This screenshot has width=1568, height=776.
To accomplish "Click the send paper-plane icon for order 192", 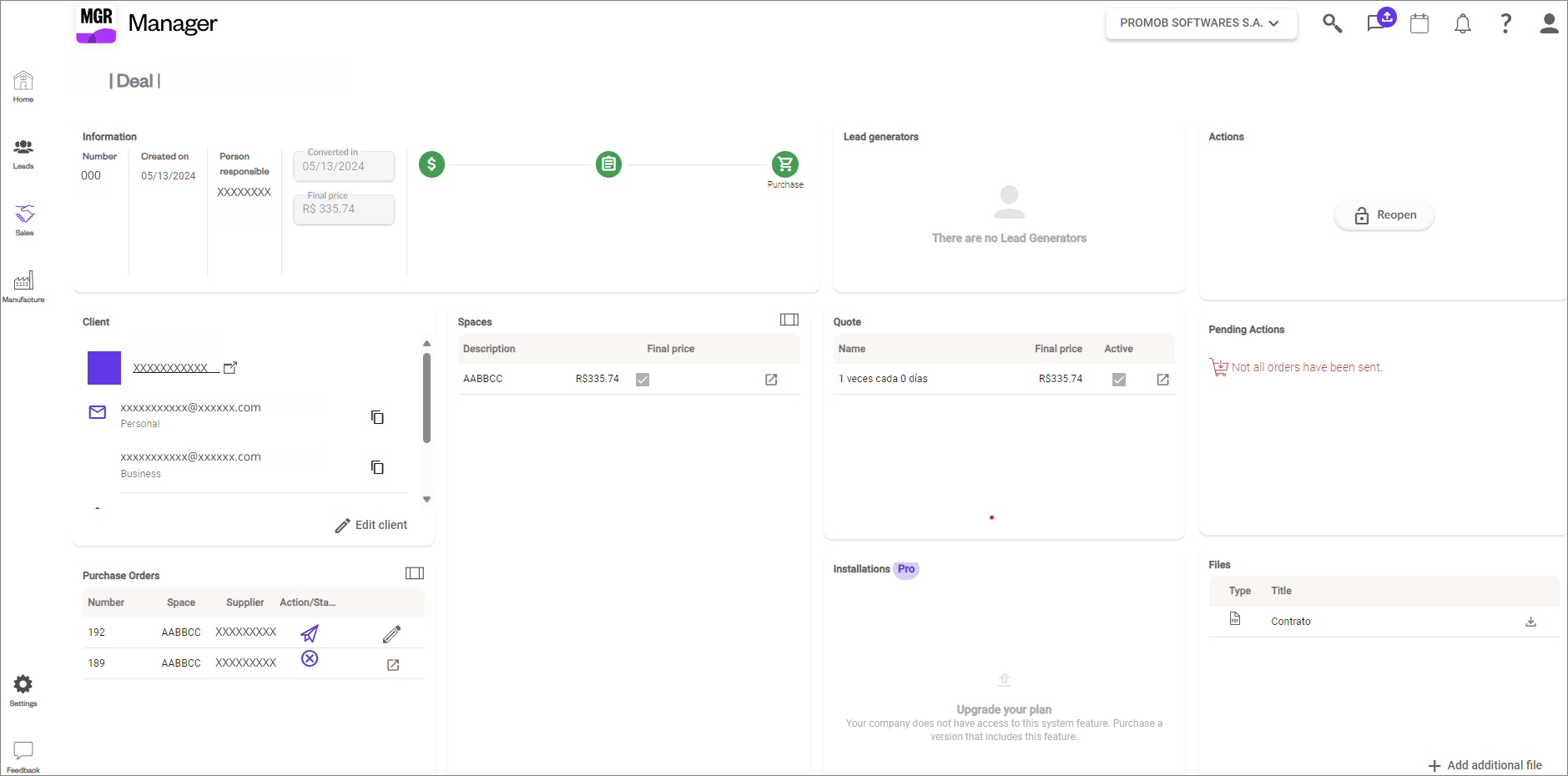I will click(x=310, y=633).
